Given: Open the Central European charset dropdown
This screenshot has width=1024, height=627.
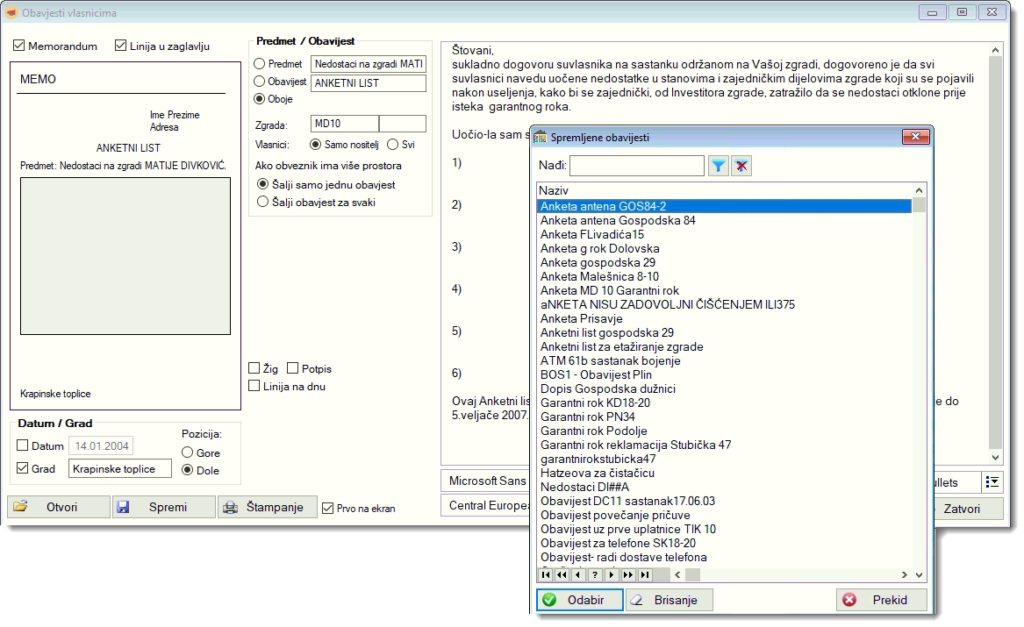Looking at the screenshot, I should (486, 506).
